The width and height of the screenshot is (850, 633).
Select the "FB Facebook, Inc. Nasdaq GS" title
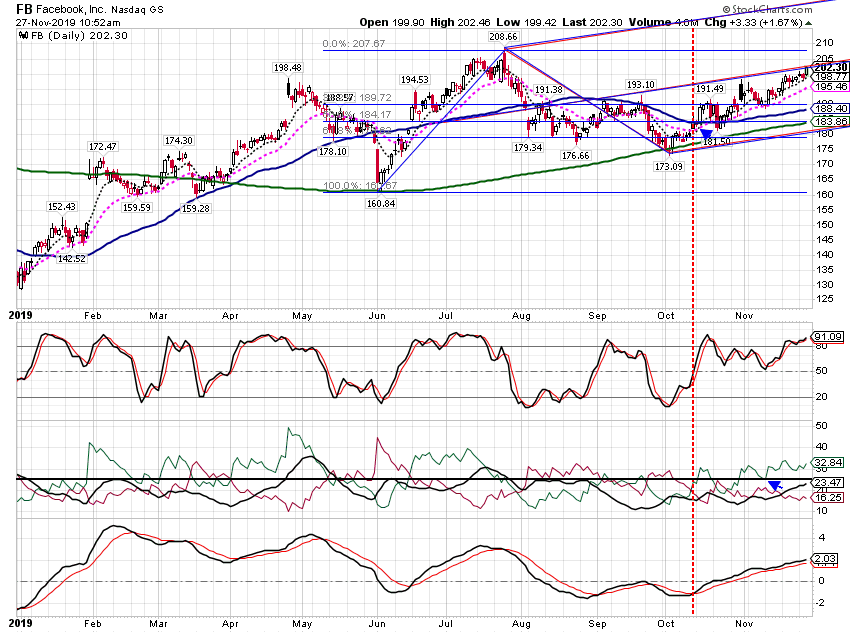[89, 9]
